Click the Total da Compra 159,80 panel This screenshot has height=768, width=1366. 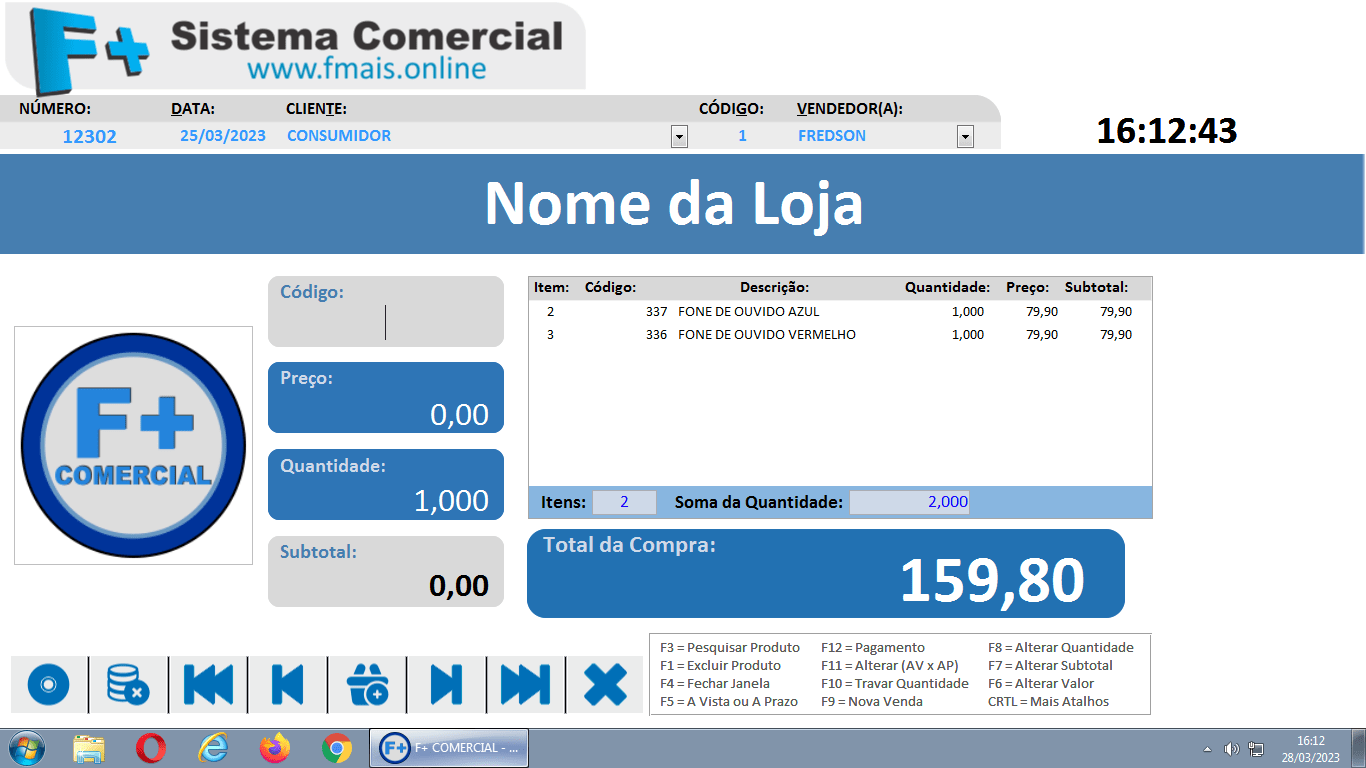[826, 573]
